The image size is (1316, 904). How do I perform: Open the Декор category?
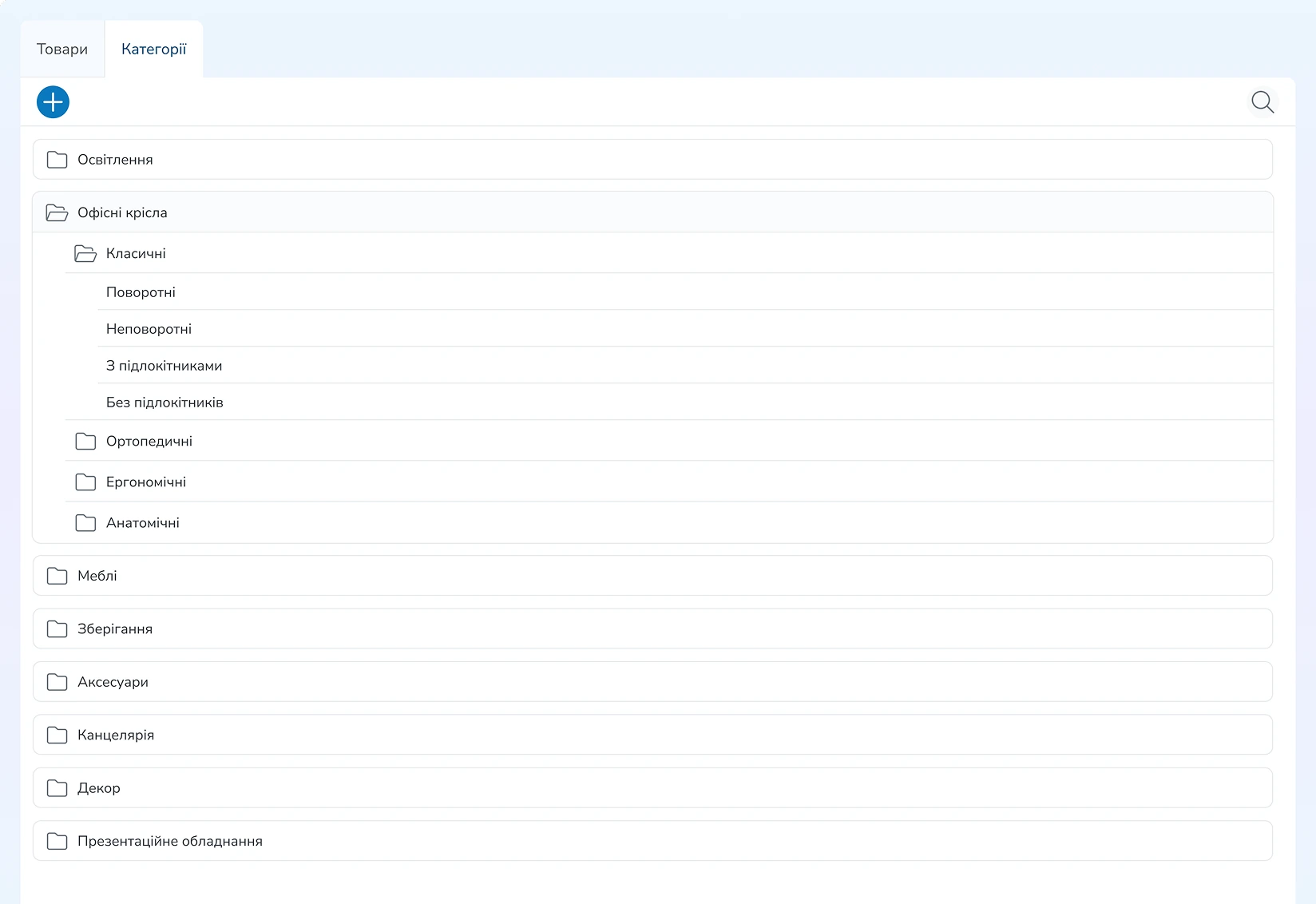click(652, 788)
